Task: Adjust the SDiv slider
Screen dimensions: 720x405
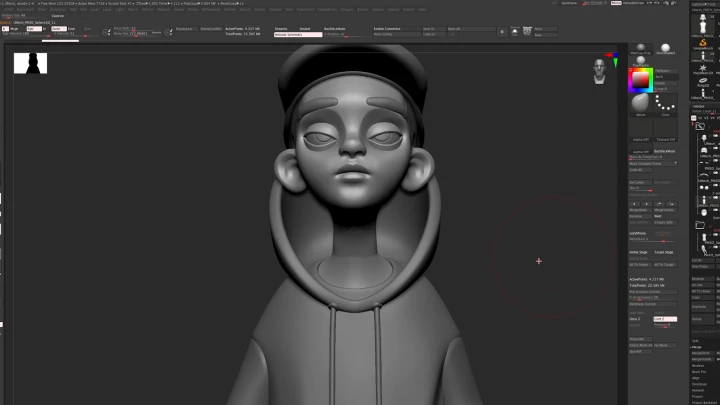Action: point(640,188)
